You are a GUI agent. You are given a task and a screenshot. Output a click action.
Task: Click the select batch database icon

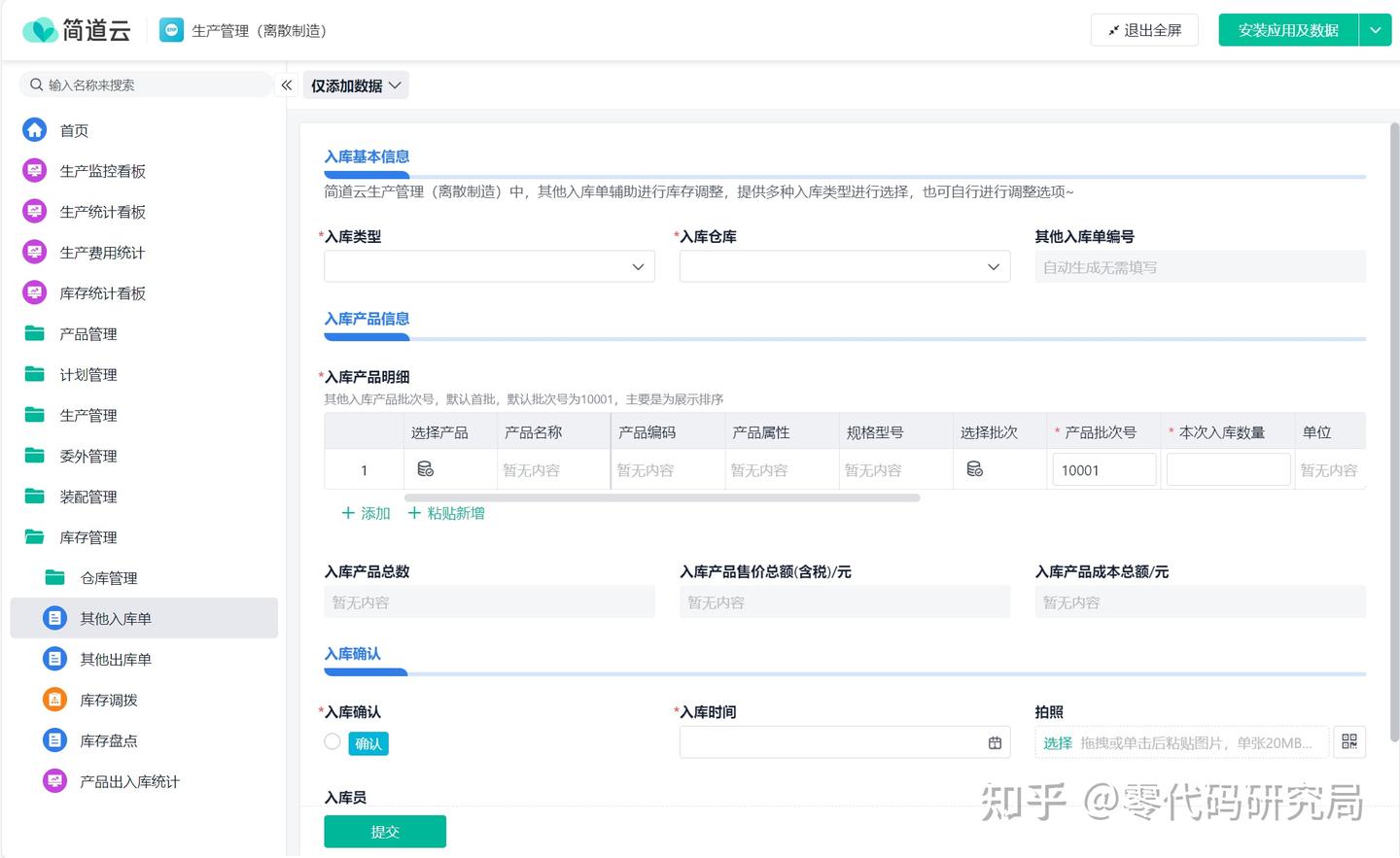[x=974, y=469]
